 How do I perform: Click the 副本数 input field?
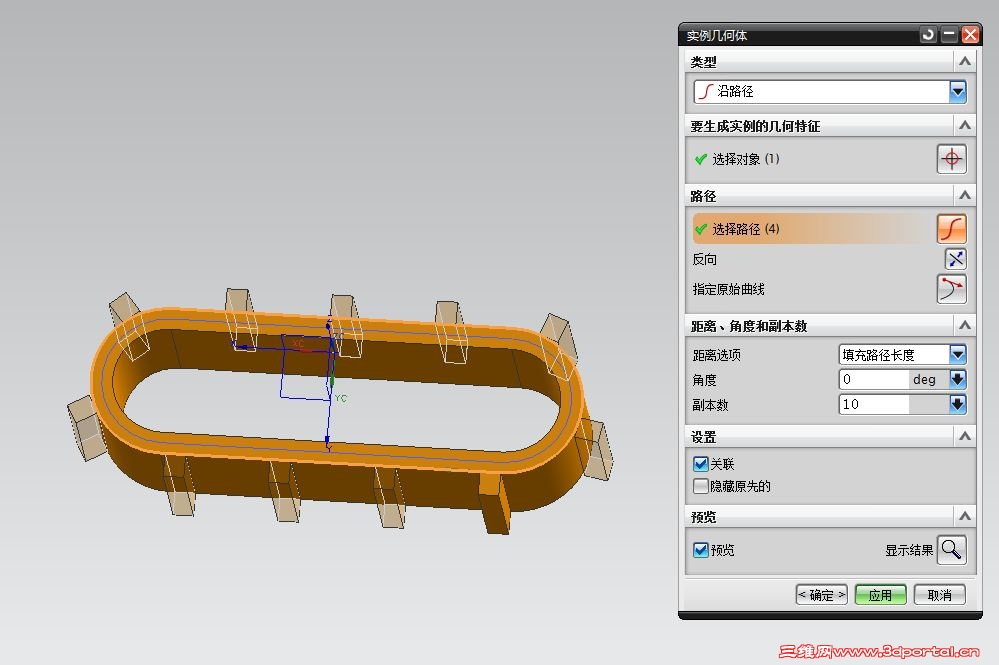pos(873,404)
